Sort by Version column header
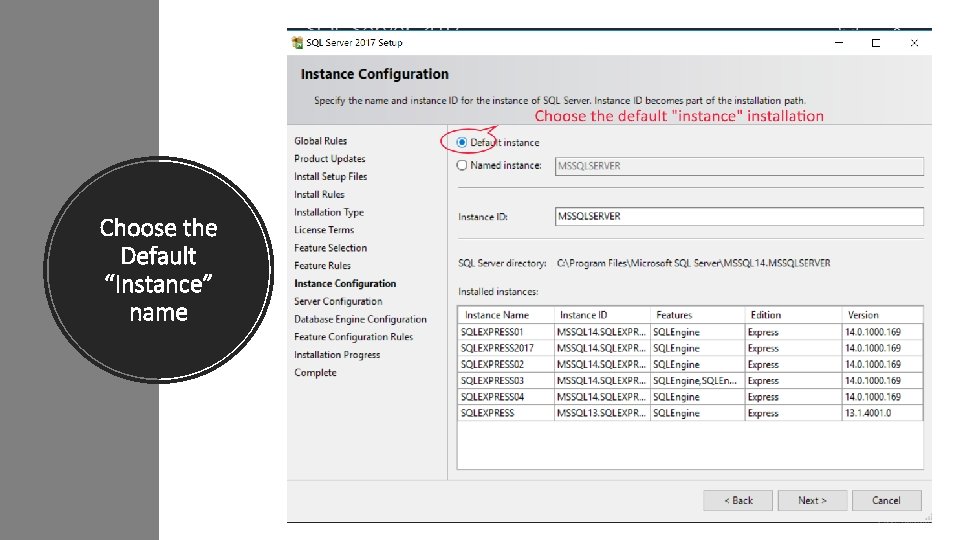The height and width of the screenshot is (540, 960). (x=883, y=315)
